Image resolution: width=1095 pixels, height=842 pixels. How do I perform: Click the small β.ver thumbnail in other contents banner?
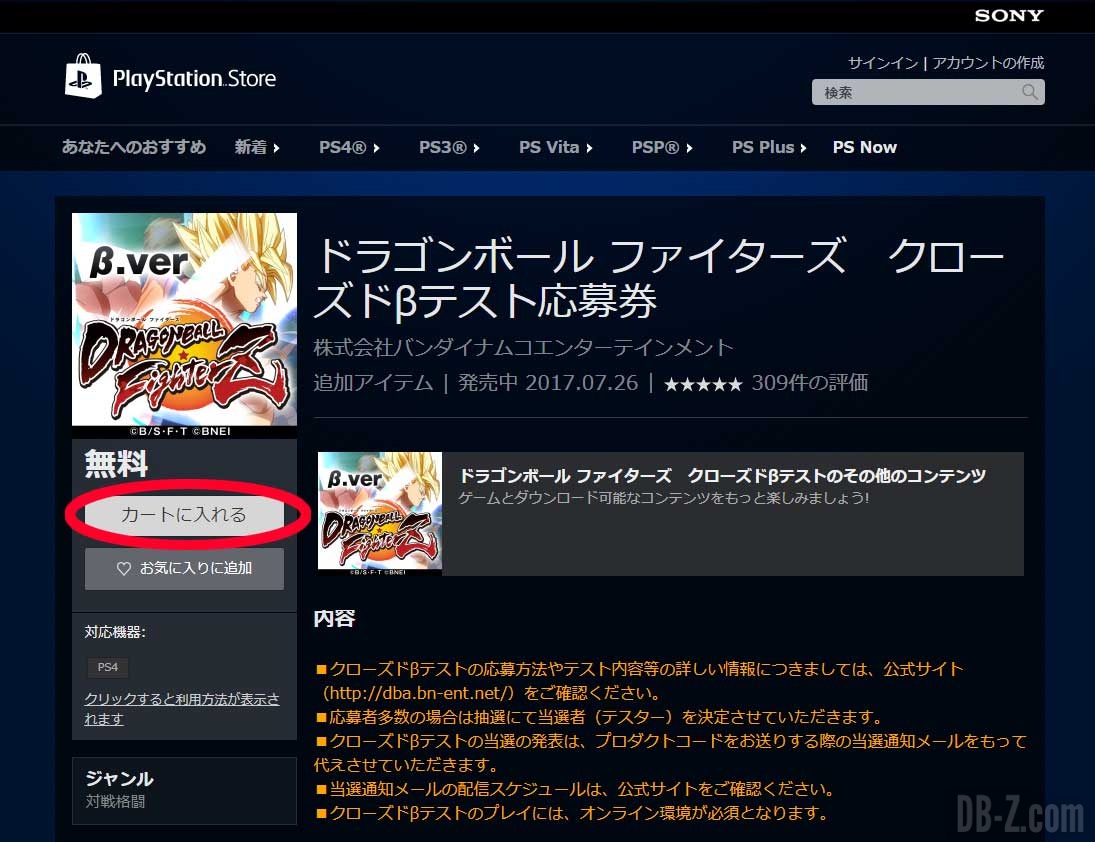click(x=380, y=514)
